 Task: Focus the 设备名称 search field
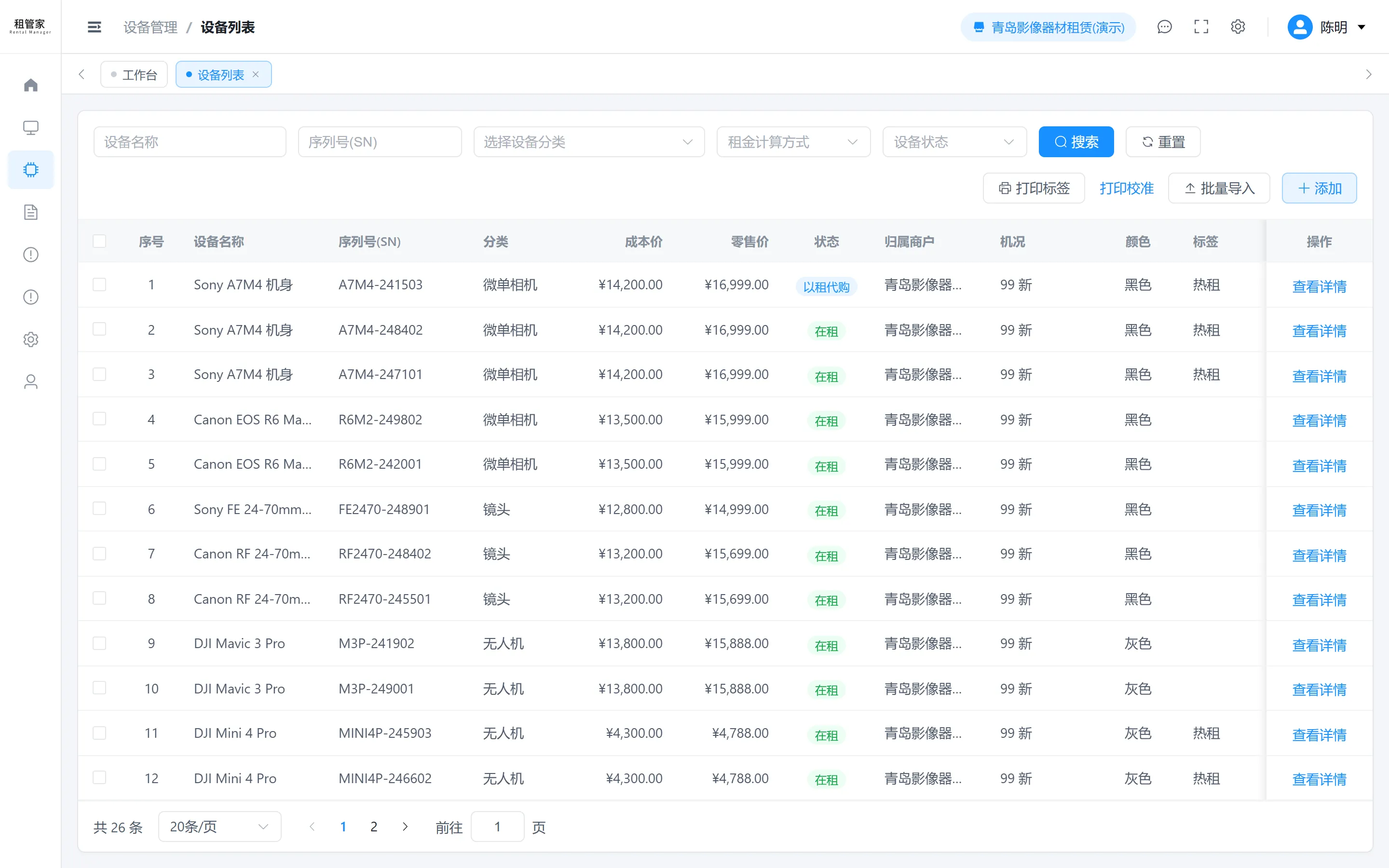(190, 142)
